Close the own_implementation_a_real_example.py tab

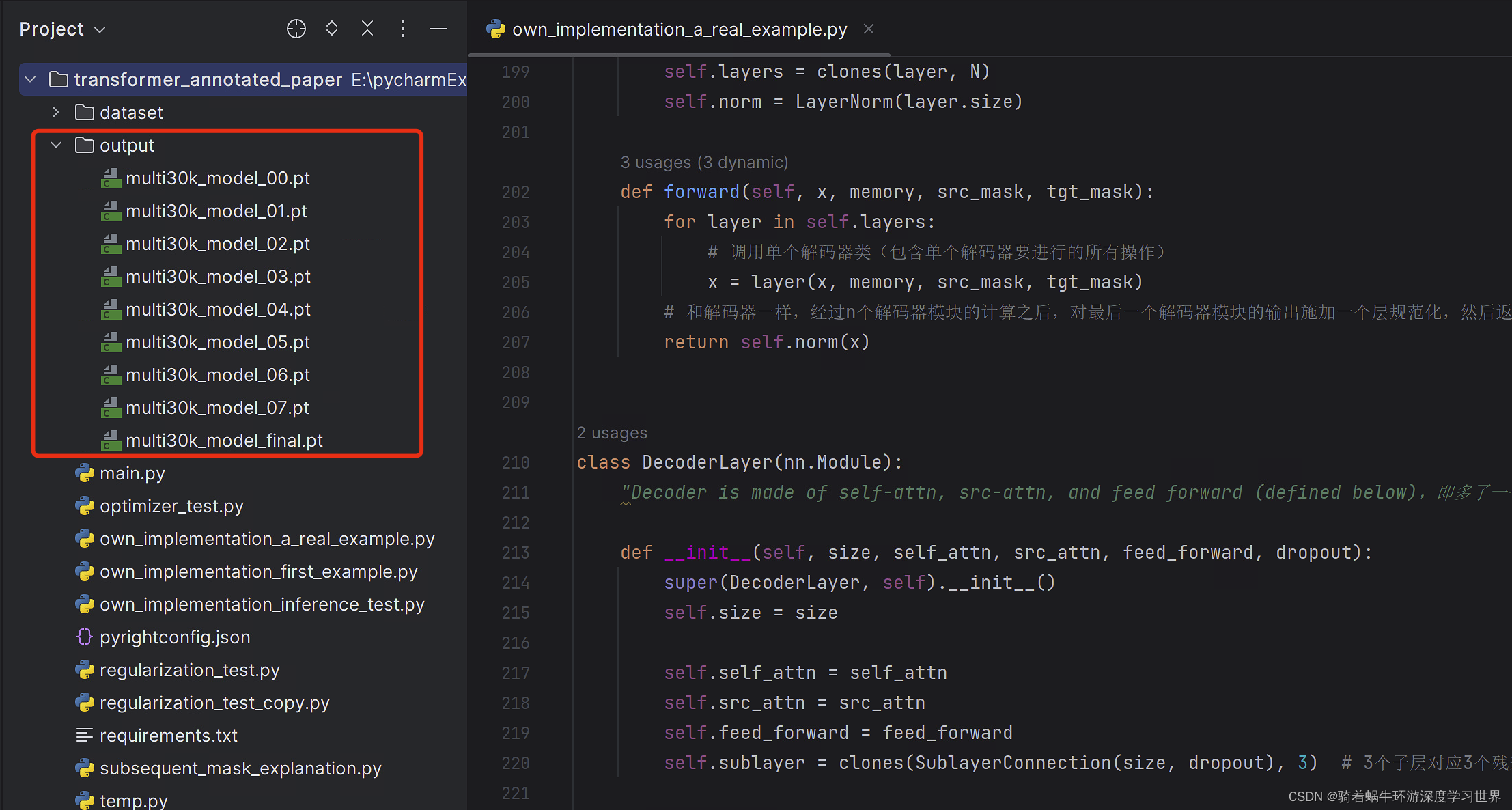(x=869, y=29)
